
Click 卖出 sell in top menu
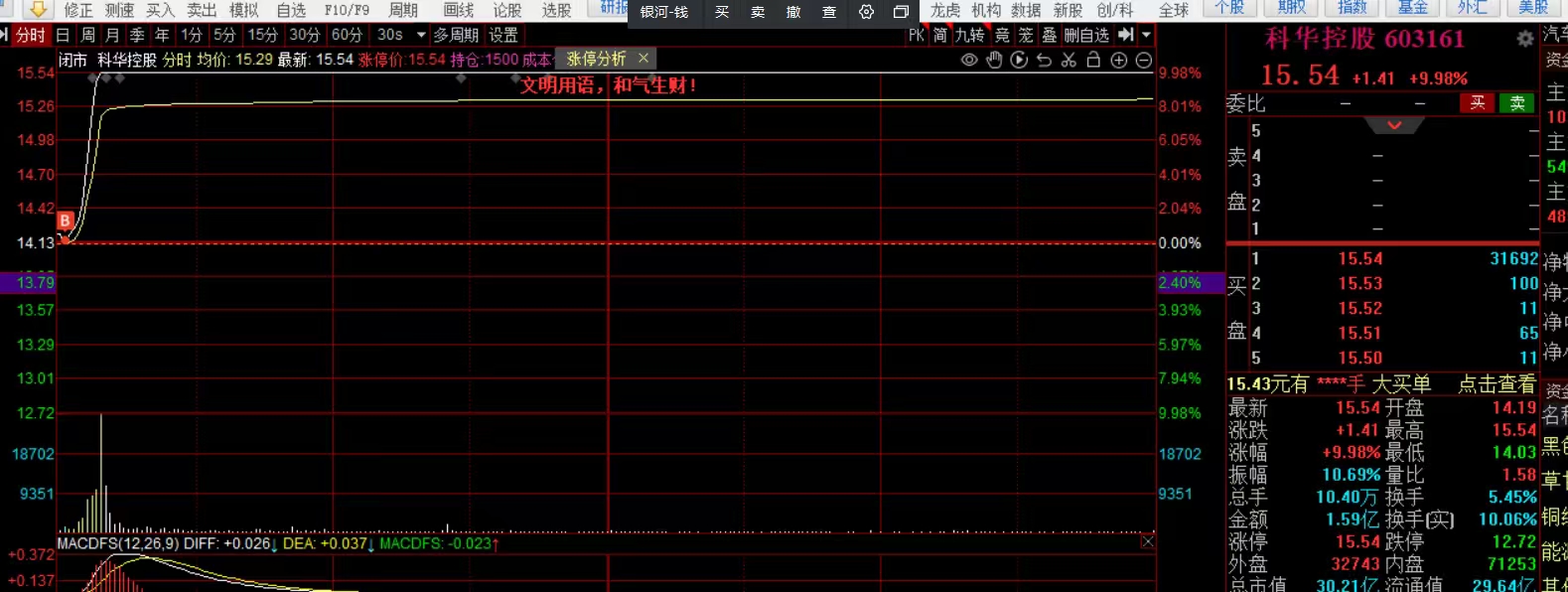[x=202, y=10]
